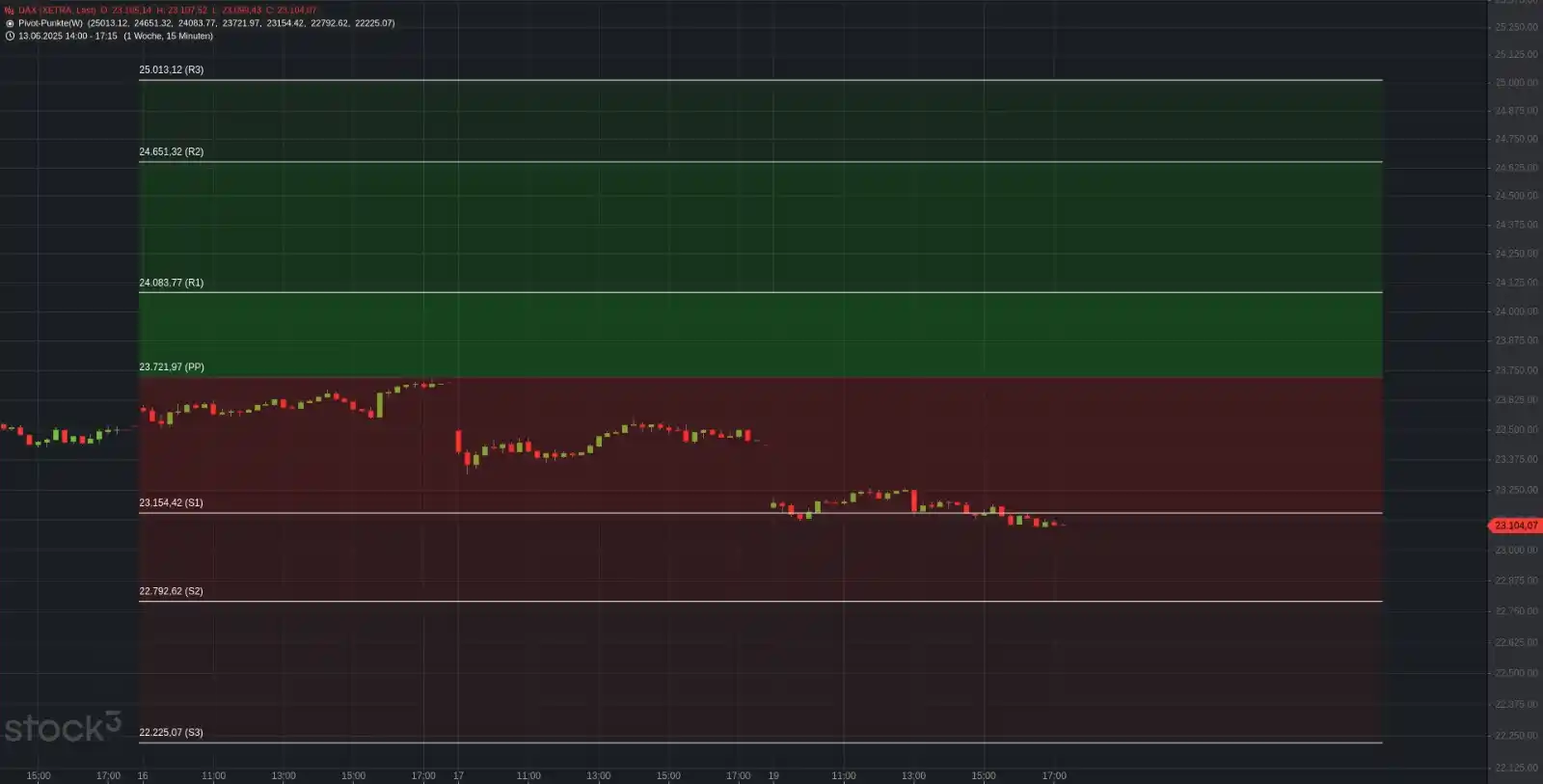Select the 22.225,07 (S3) support label

tap(171, 732)
